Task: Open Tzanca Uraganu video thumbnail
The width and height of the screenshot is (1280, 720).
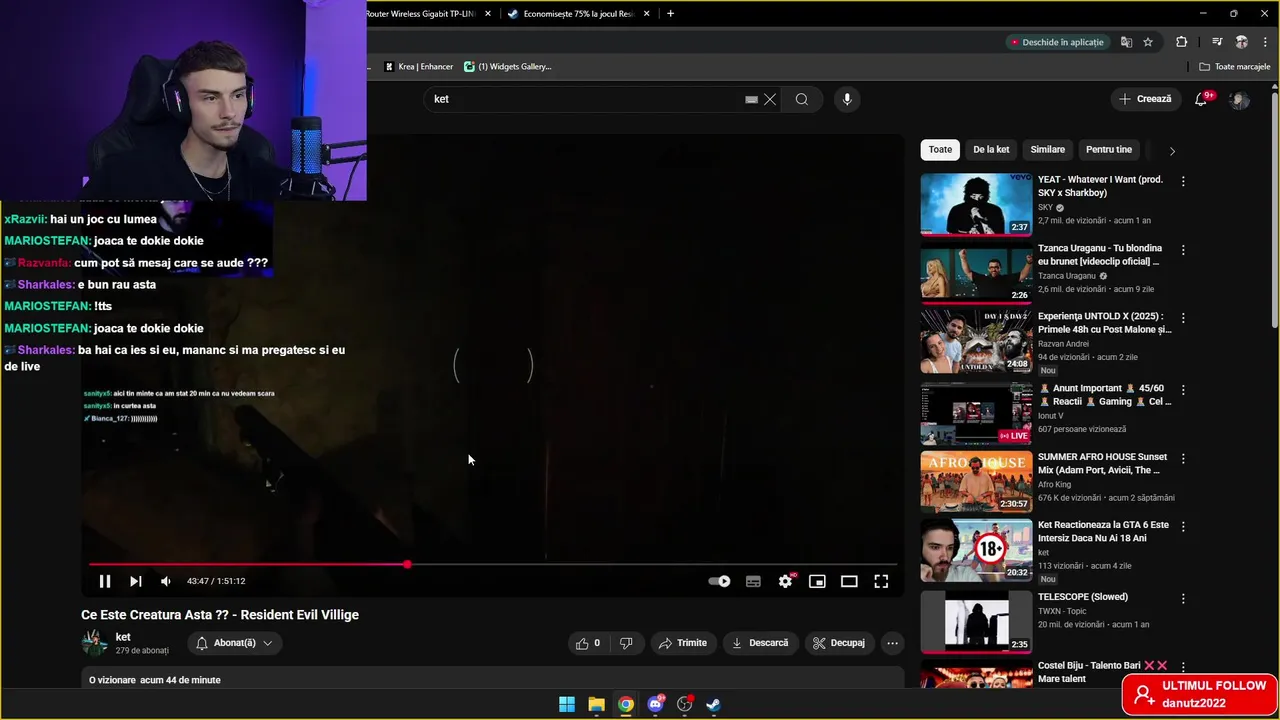Action: click(976, 273)
